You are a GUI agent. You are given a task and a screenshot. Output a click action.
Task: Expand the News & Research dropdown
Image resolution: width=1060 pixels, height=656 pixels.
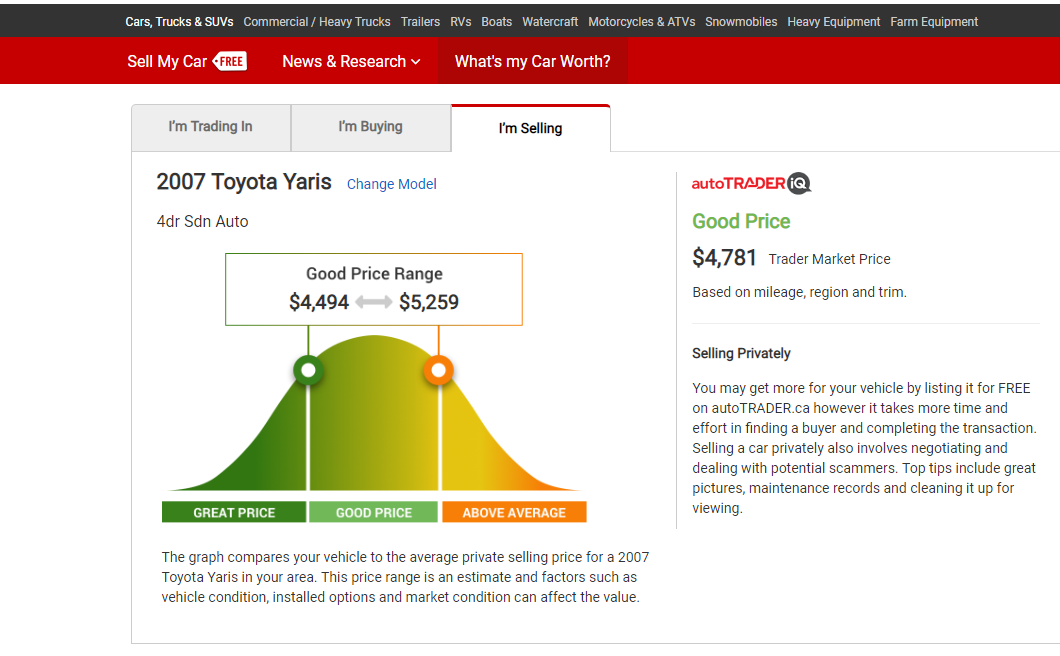[351, 62]
